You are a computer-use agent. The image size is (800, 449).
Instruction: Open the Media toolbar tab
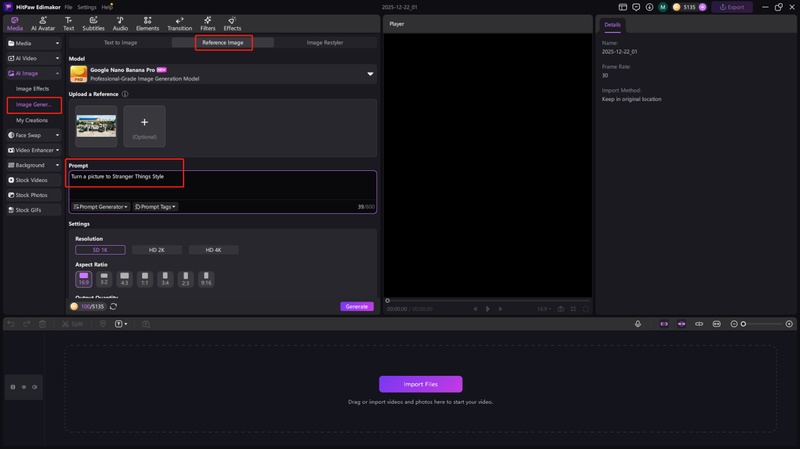[x=15, y=23]
